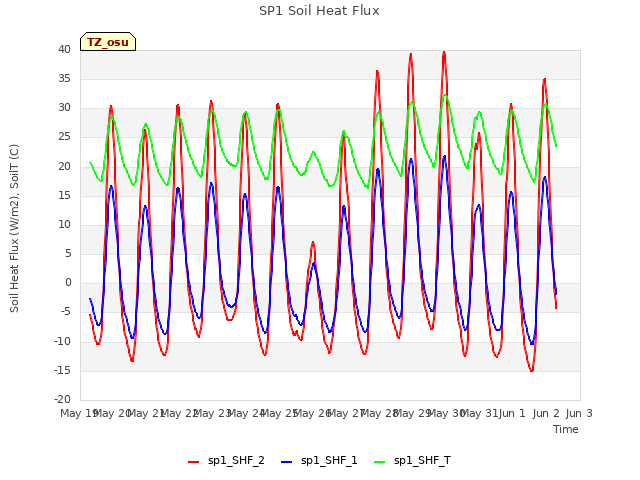Image resolution: width=640 pixels, height=480 pixels.
Task: Click the red sp1_SHF_2 legend swatch
Action: click(x=193, y=462)
